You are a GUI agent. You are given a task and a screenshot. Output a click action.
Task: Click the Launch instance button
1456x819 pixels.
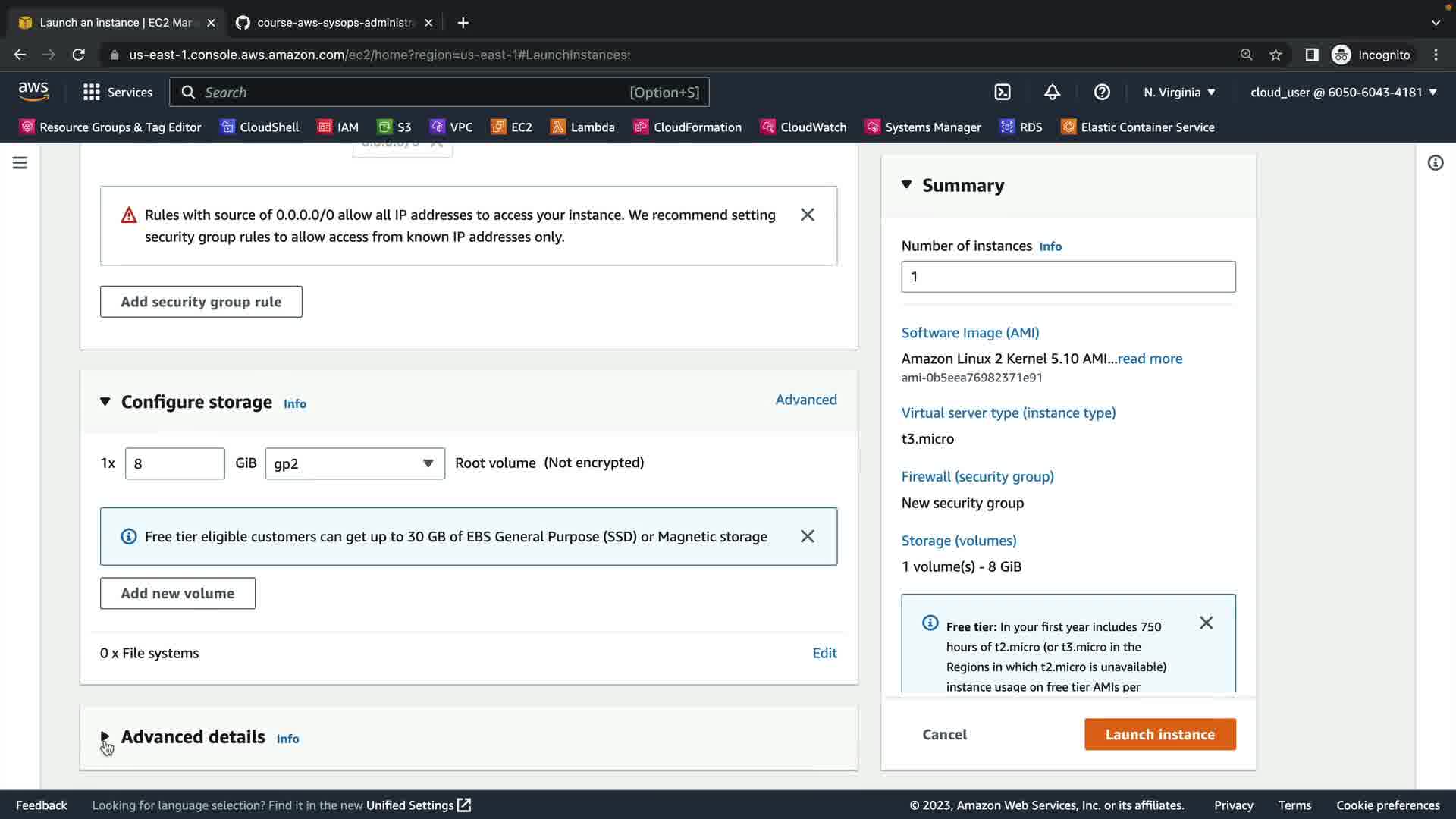click(x=1159, y=734)
